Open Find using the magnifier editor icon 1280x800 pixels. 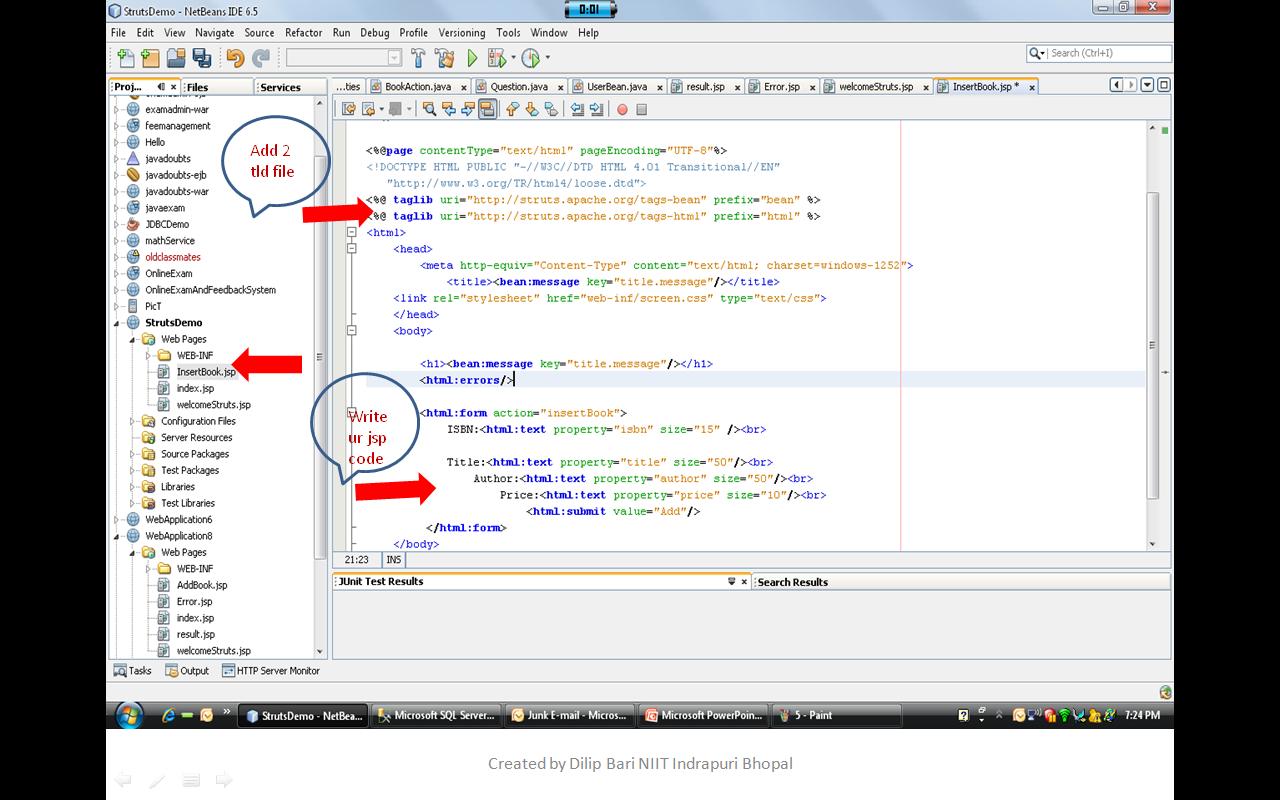tap(430, 108)
